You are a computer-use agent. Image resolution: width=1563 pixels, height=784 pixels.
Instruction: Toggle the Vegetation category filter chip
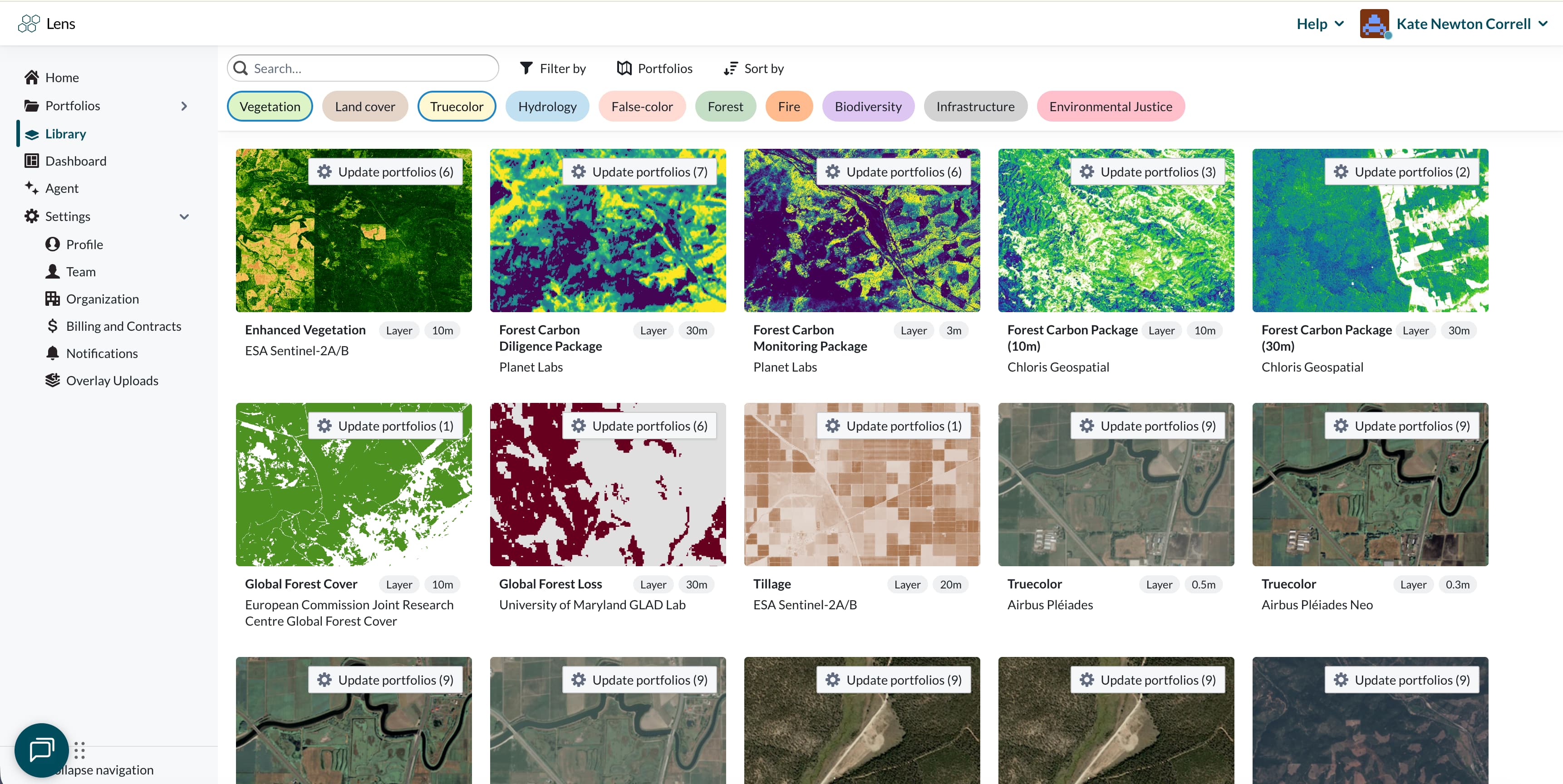point(270,106)
